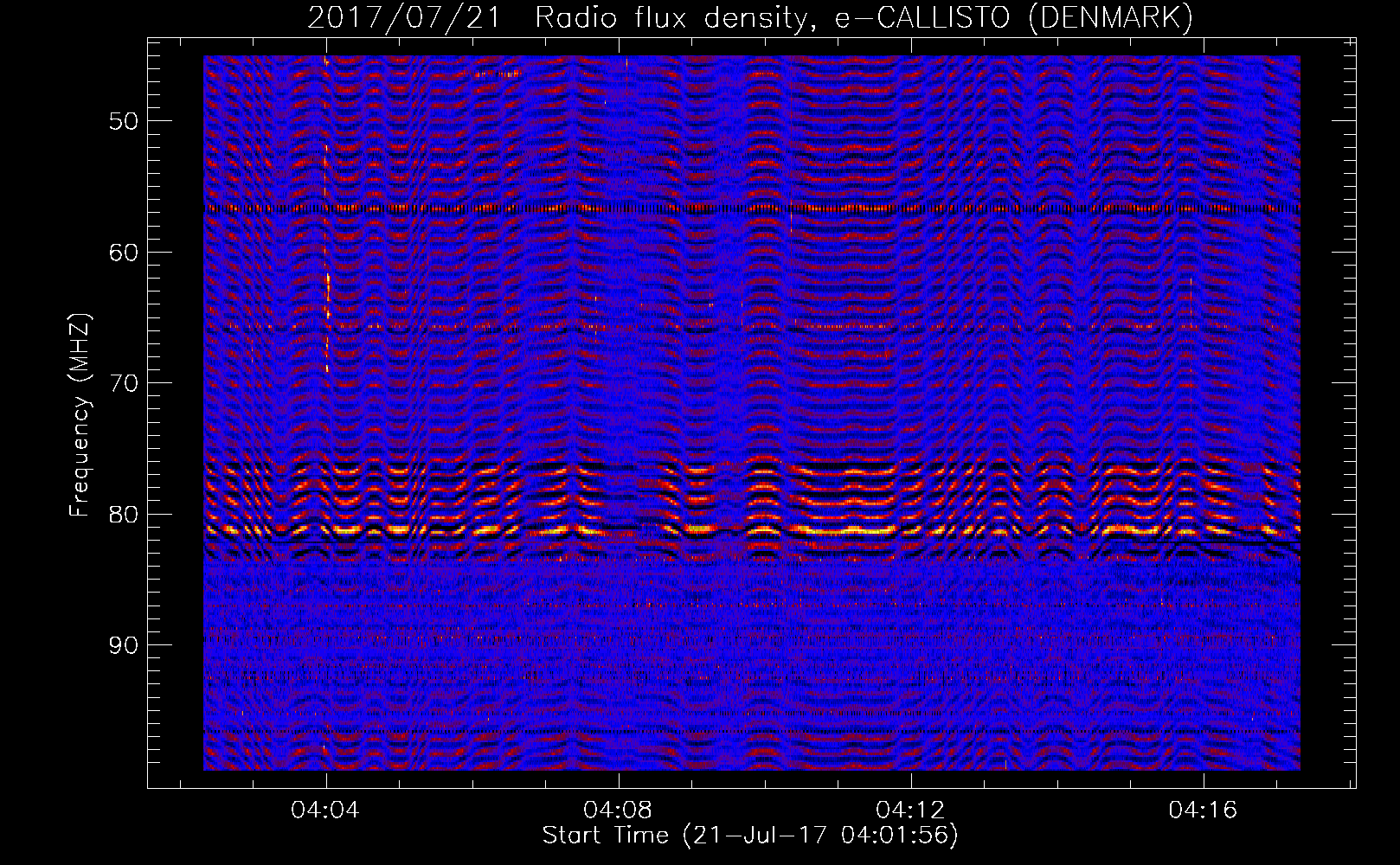
Task: Click the 04:16 time tick label
Action: click(1203, 810)
